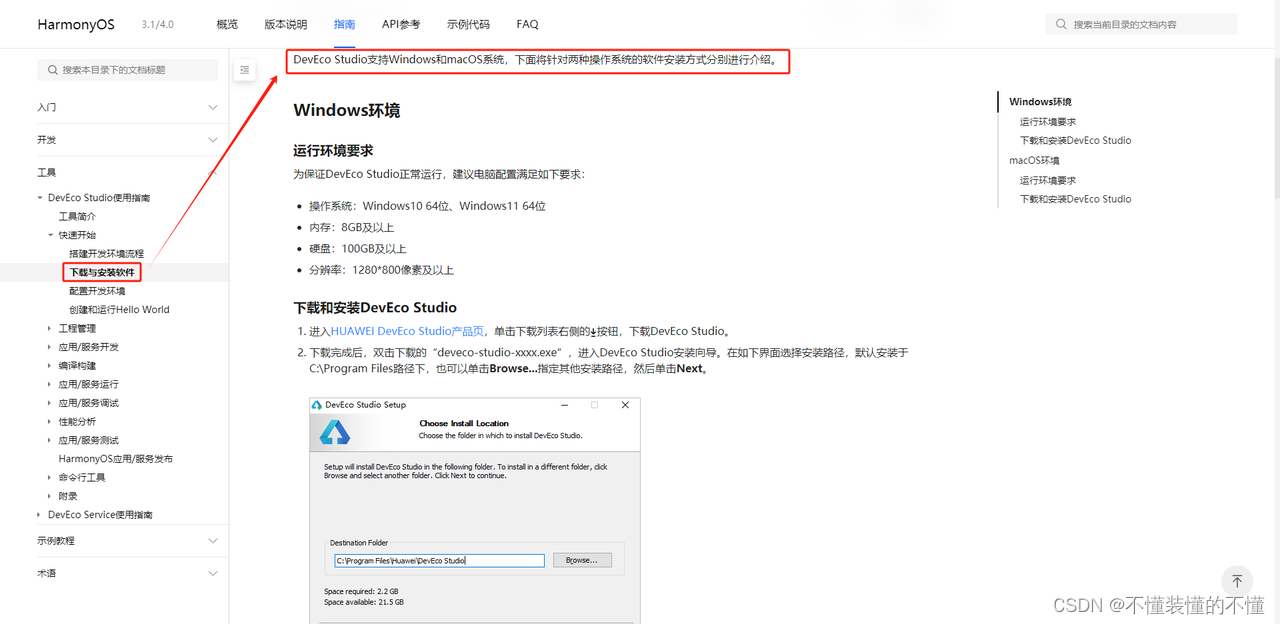Viewport: 1280px width, 624px height.
Task: Open 配置开发环境 in the sidebar
Action: pyautogui.click(x=97, y=291)
